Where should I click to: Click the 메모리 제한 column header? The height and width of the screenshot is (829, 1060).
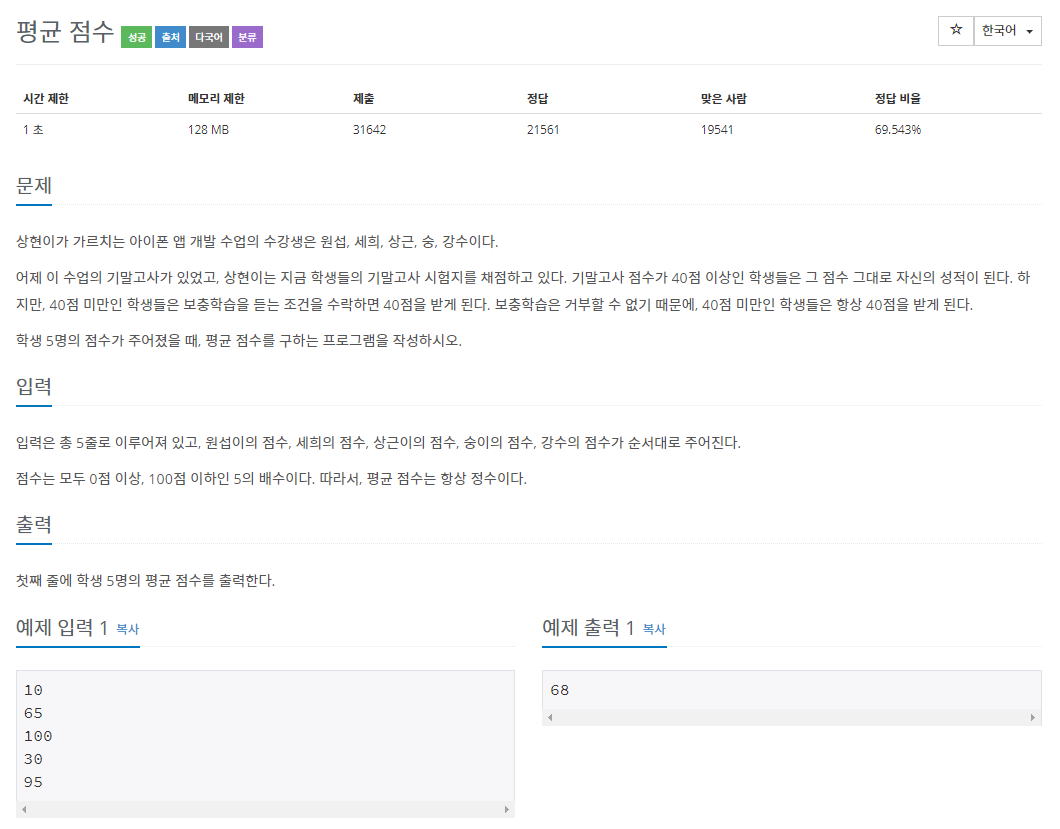[x=216, y=99]
